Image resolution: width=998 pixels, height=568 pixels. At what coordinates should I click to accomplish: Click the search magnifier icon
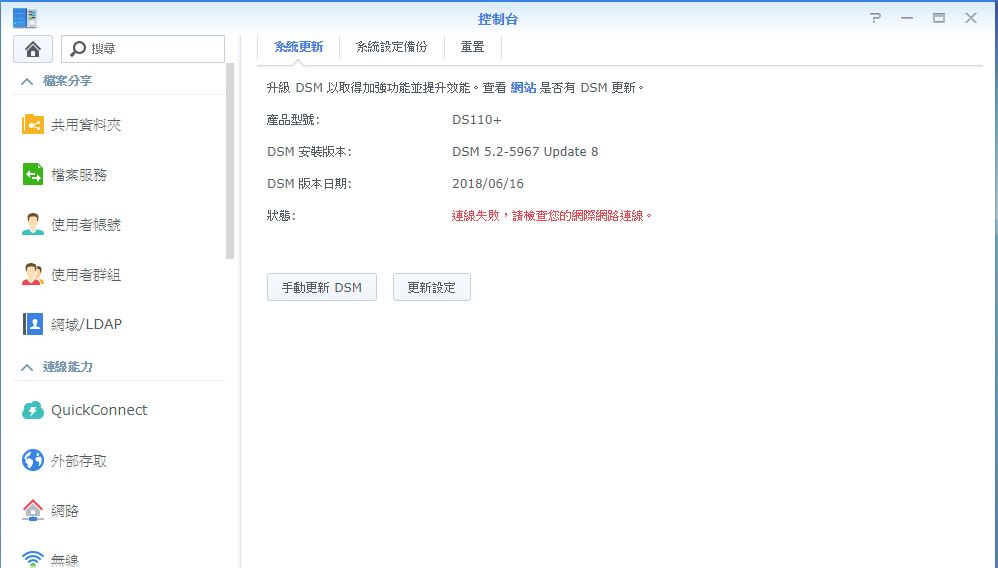78,48
